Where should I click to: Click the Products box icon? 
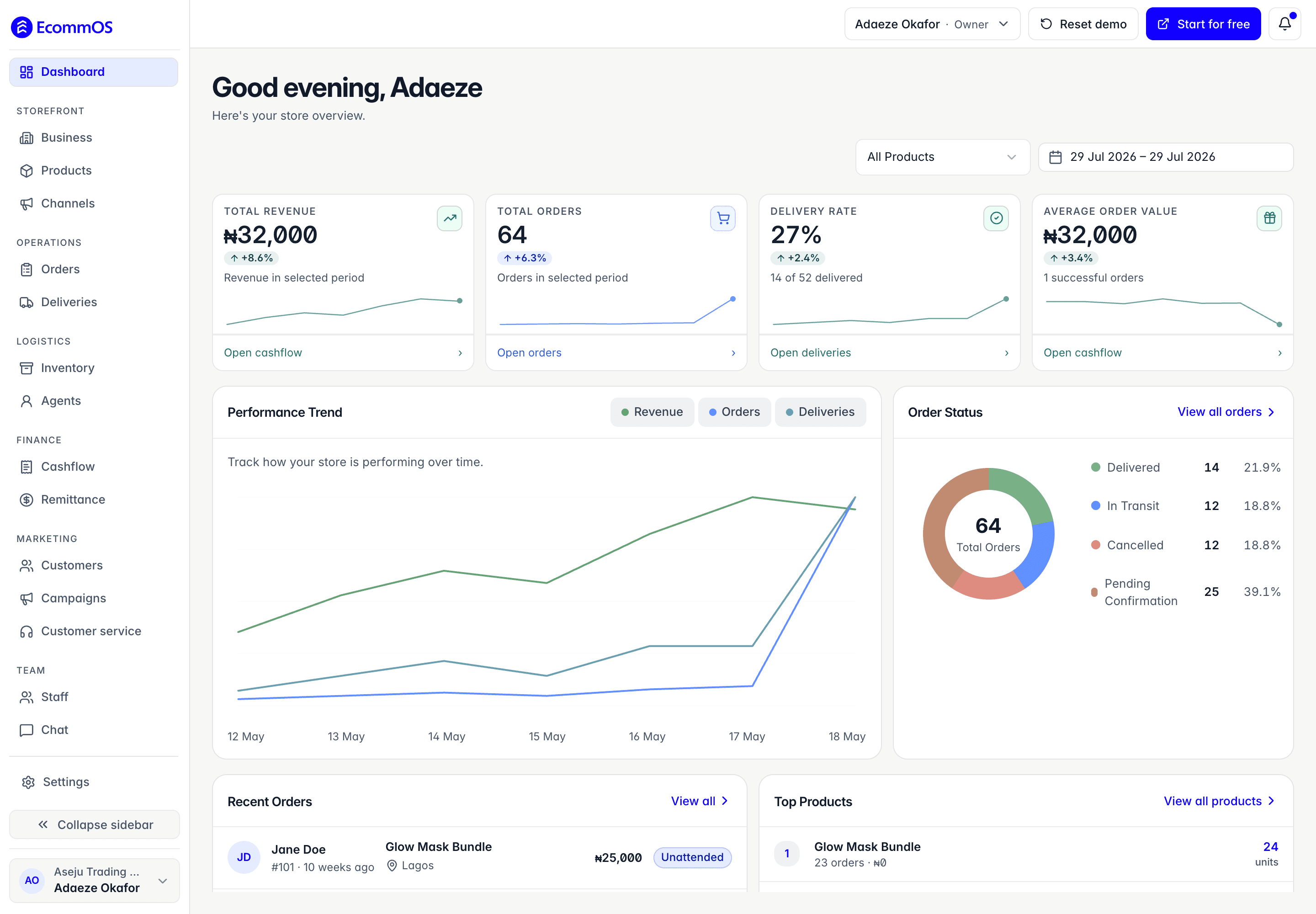27,170
